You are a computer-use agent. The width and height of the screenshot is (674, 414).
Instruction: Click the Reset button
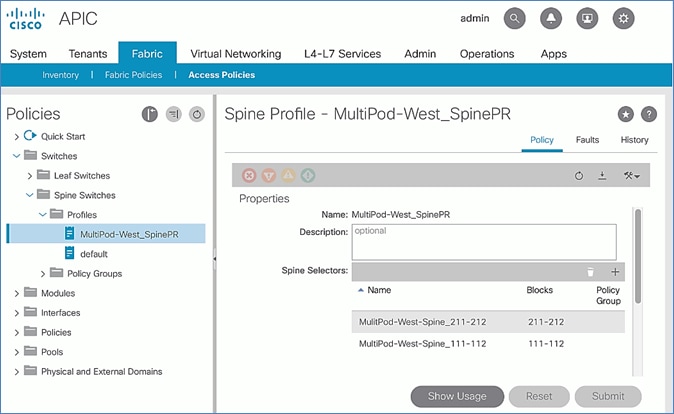(539, 396)
